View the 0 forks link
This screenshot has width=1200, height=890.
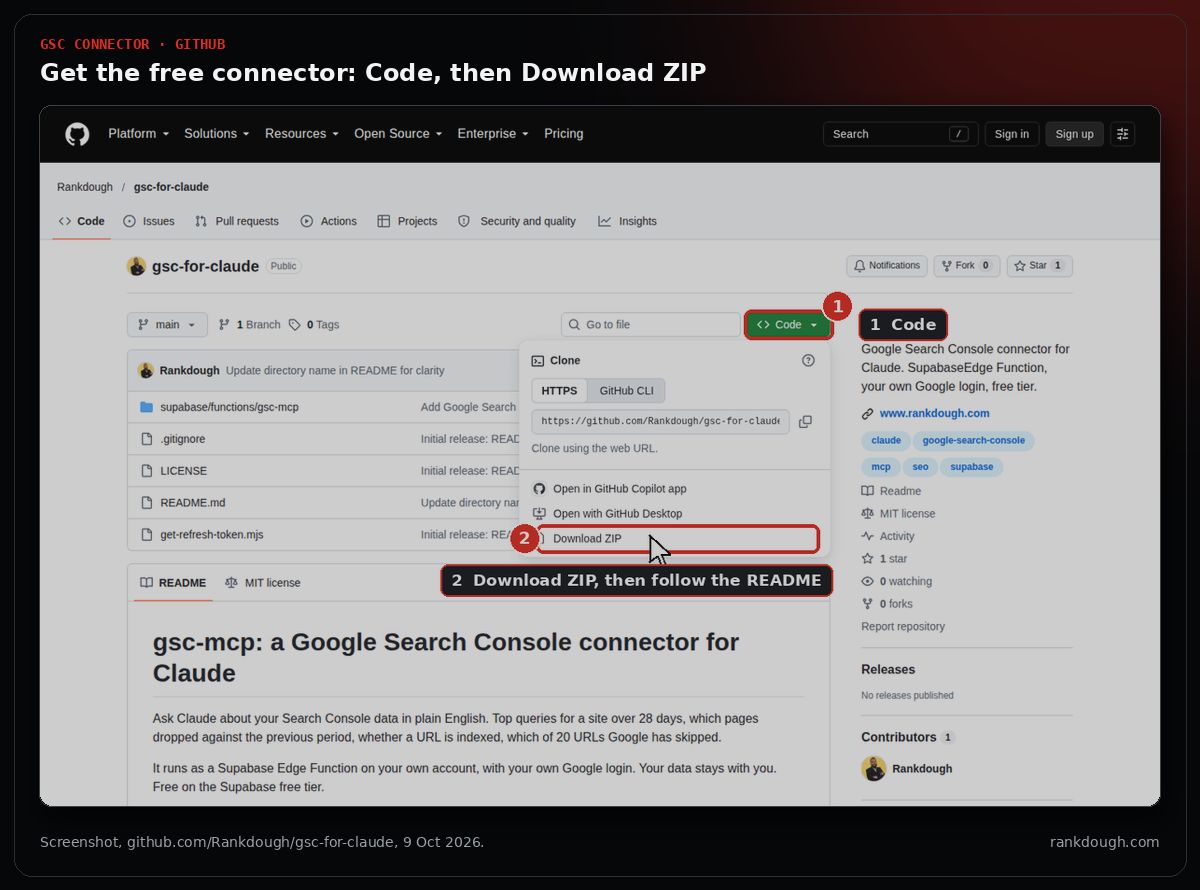coord(887,604)
